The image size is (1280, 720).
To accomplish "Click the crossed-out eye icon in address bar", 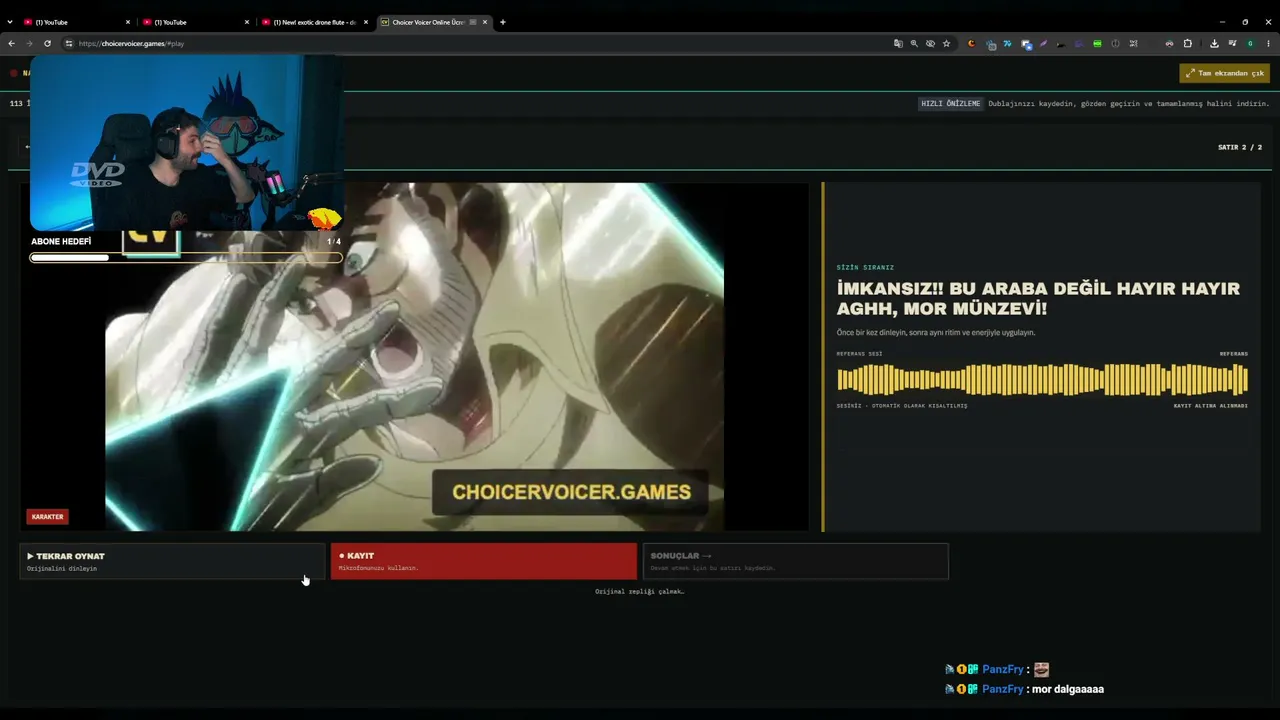I will 930,43.
